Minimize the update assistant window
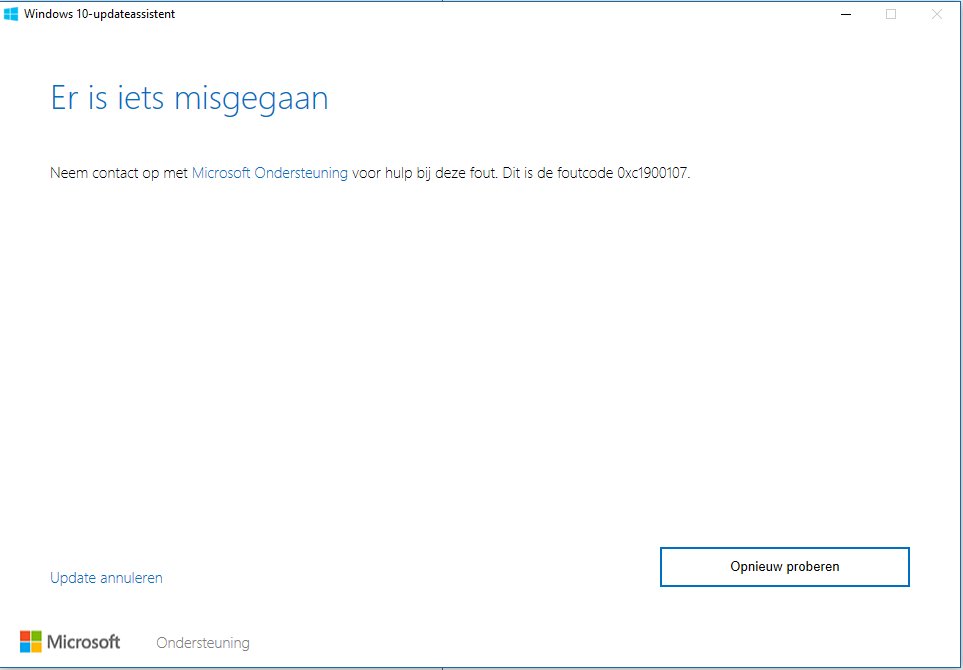 [846, 14]
